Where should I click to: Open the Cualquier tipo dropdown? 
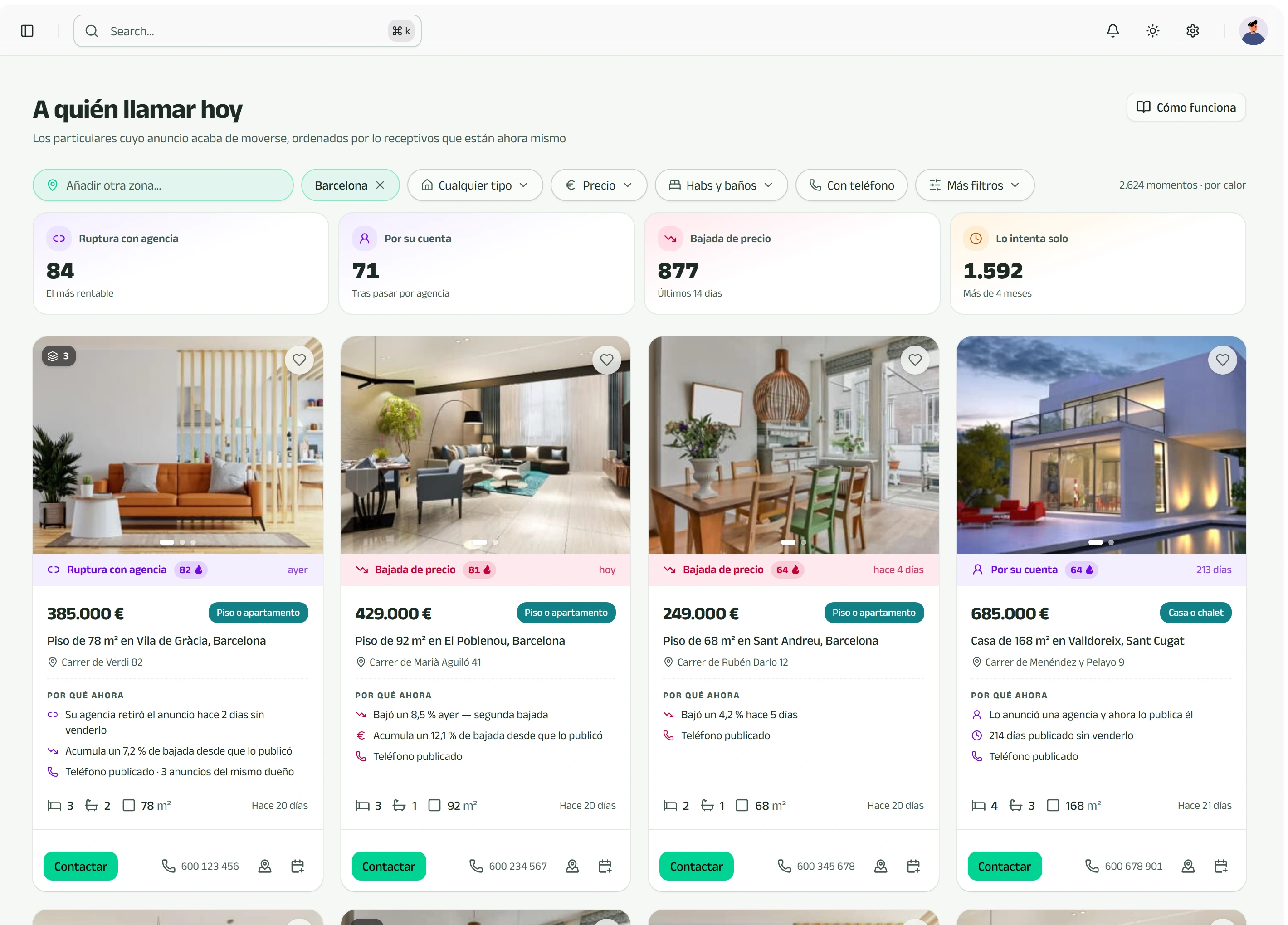475,185
